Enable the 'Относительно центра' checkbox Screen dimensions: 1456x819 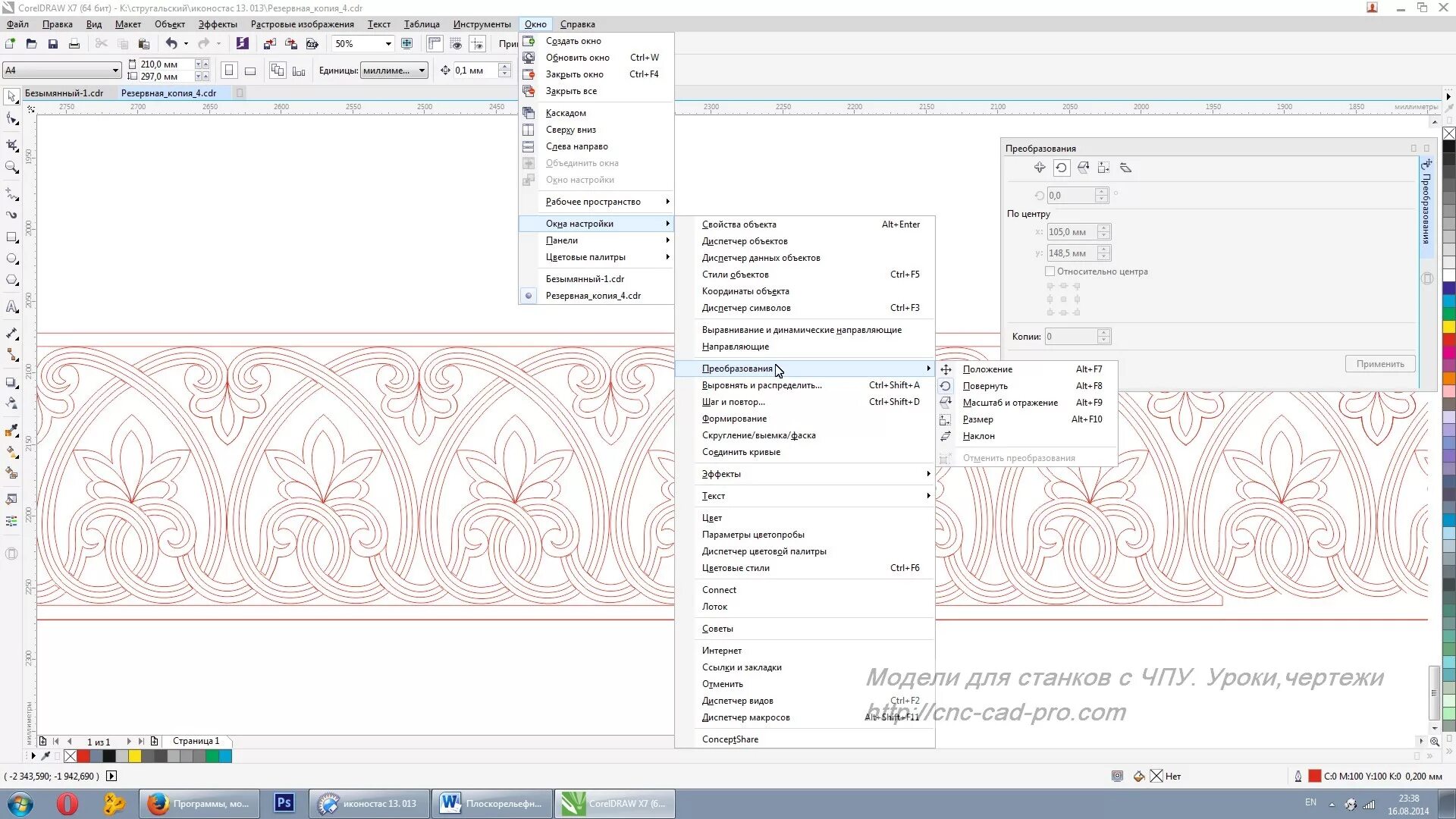[x=1050, y=271]
